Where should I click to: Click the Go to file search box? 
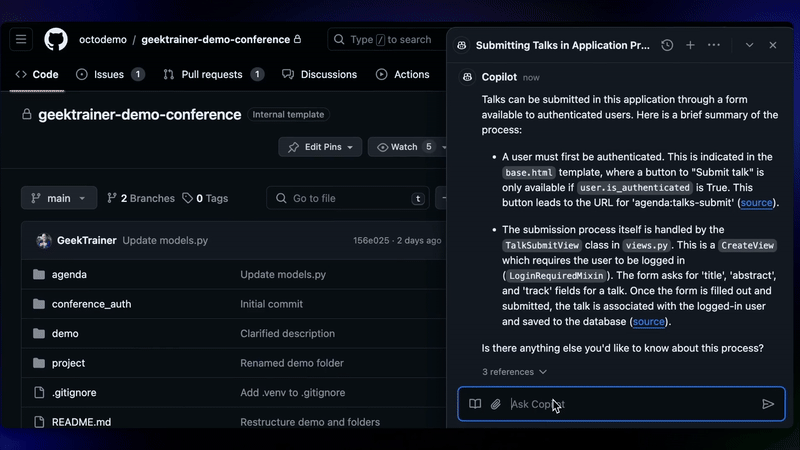[x=345, y=198]
